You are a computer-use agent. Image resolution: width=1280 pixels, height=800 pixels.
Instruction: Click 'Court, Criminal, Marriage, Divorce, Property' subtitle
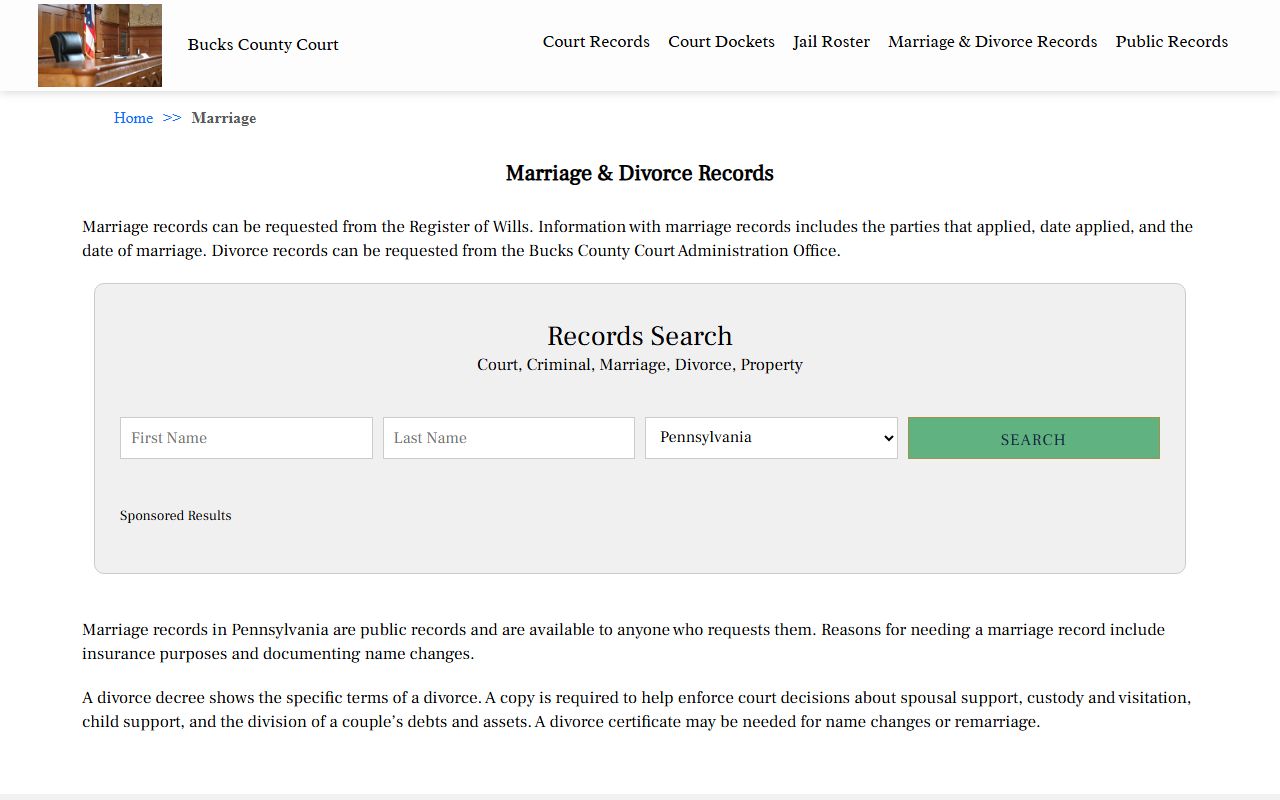[640, 365]
